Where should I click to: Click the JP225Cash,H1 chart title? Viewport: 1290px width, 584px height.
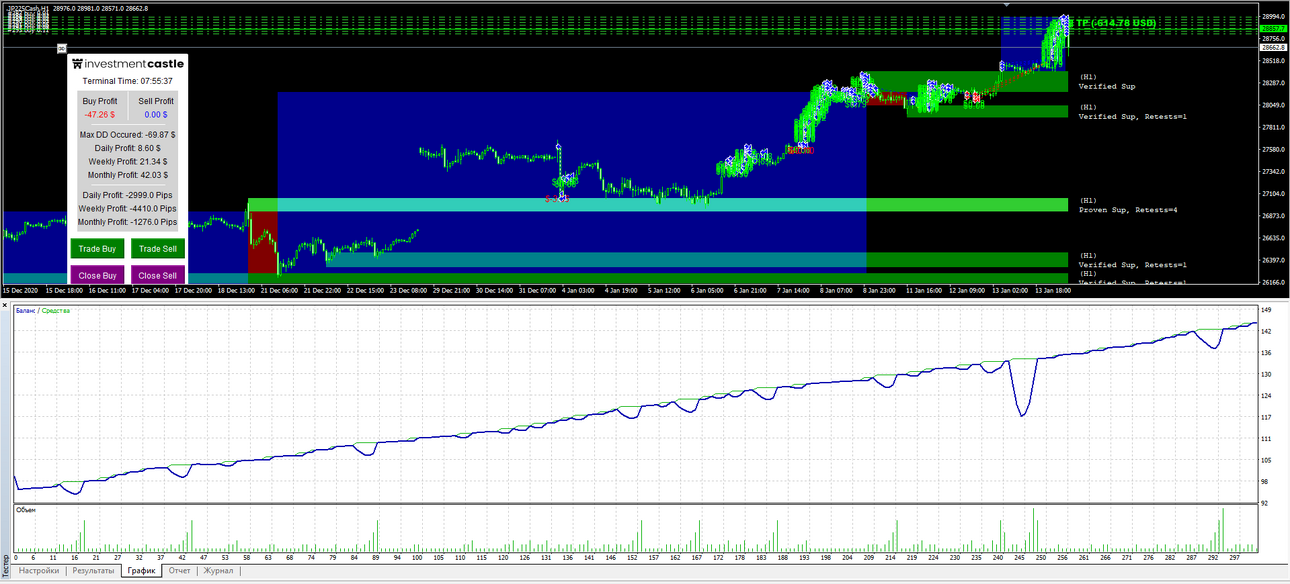[28, 8]
